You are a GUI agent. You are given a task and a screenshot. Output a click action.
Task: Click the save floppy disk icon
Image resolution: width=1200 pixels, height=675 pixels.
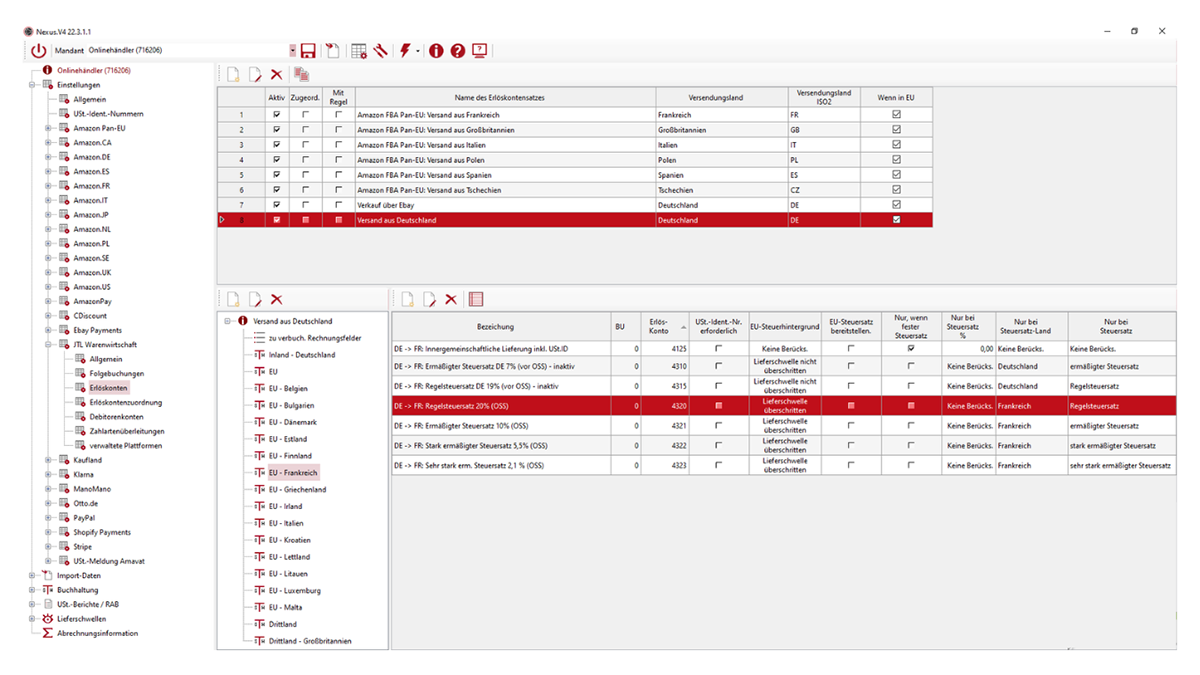point(308,51)
